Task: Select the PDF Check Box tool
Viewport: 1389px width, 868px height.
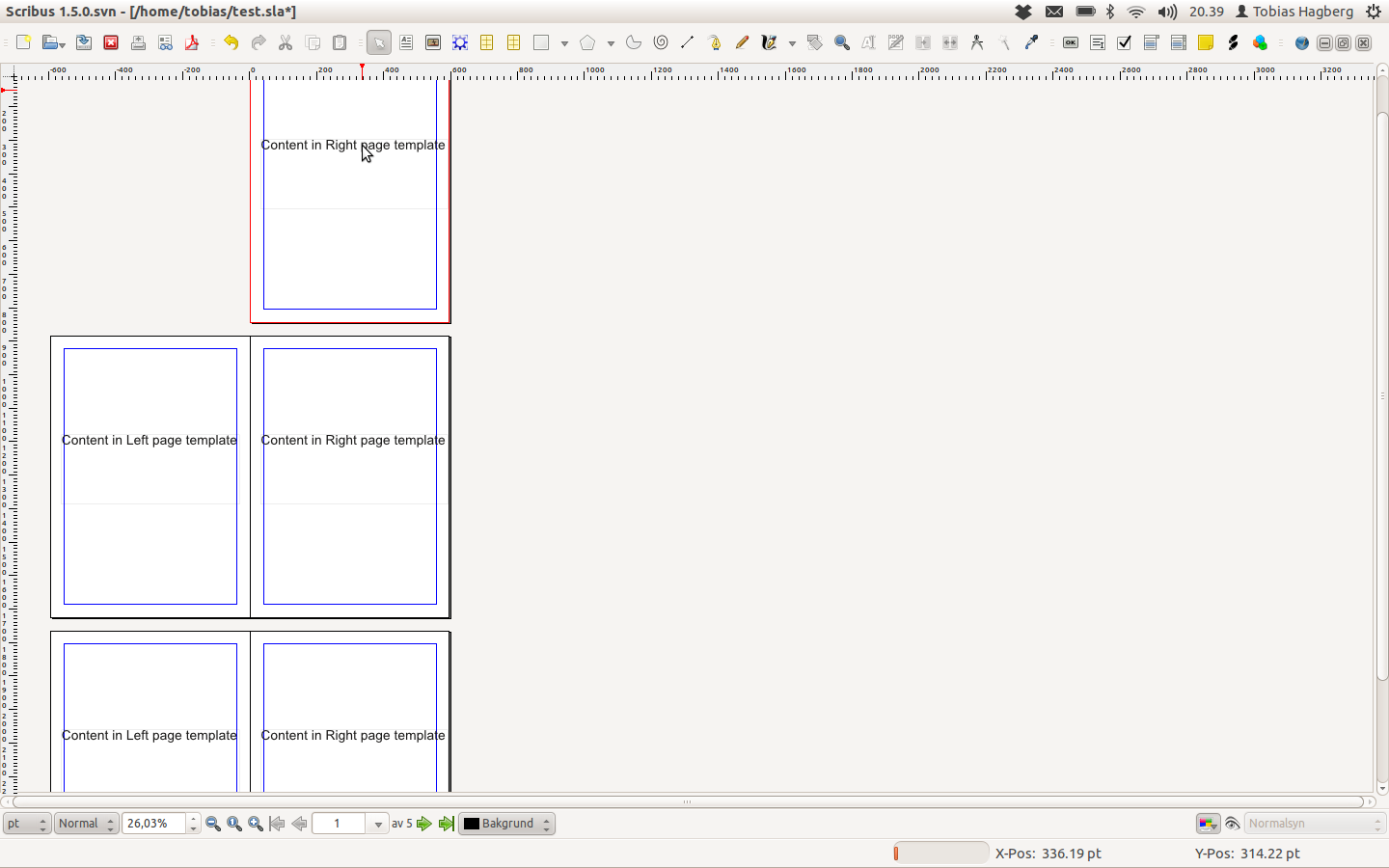Action: 1125,42
